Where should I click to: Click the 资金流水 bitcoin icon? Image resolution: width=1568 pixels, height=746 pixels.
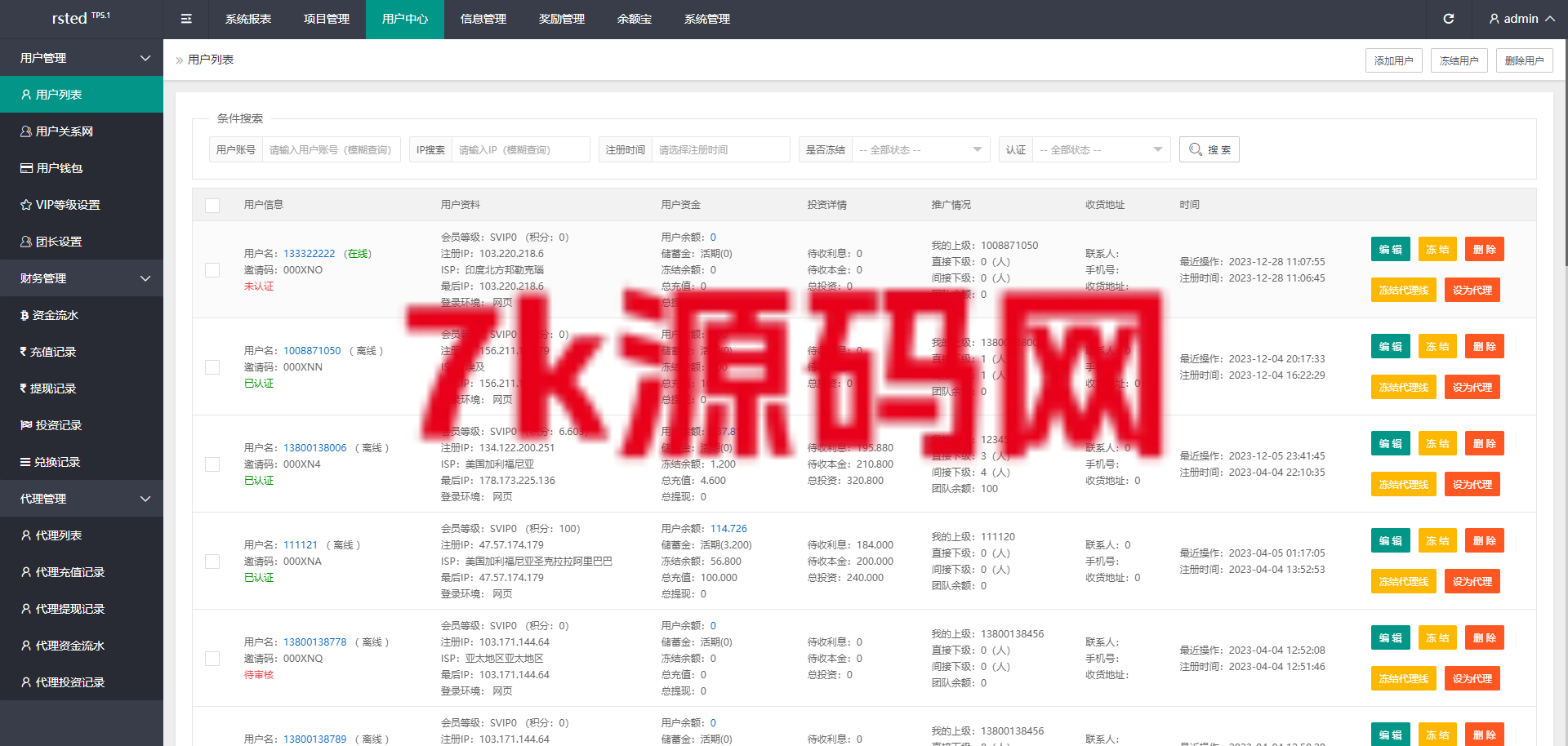(x=24, y=315)
